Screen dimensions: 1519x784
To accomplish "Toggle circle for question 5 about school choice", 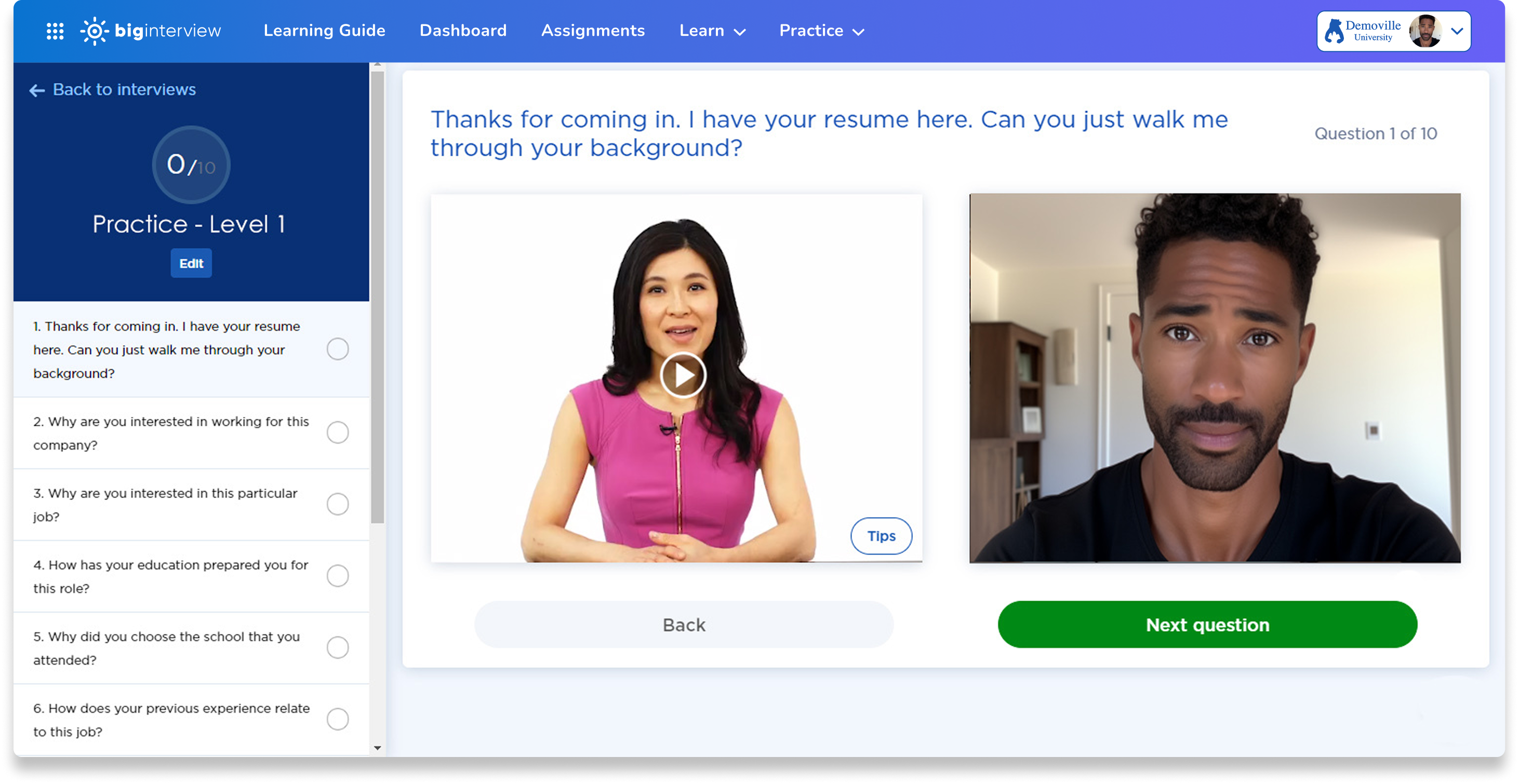I will click(337, 647).
